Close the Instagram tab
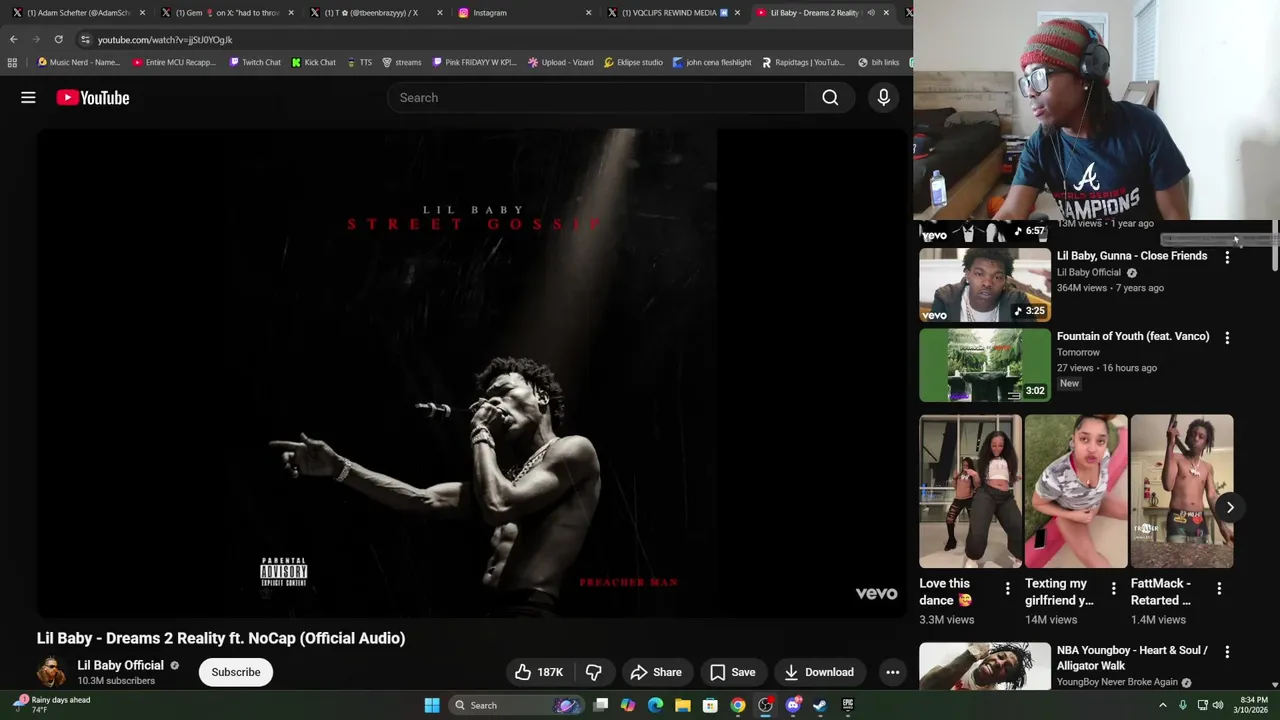 point(588,13)
